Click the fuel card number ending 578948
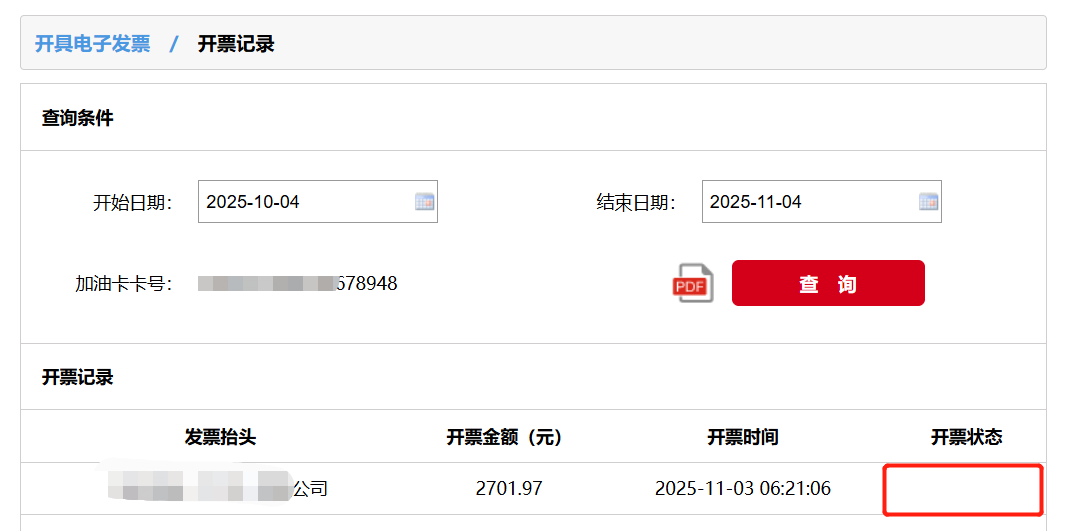 [297, 284]
